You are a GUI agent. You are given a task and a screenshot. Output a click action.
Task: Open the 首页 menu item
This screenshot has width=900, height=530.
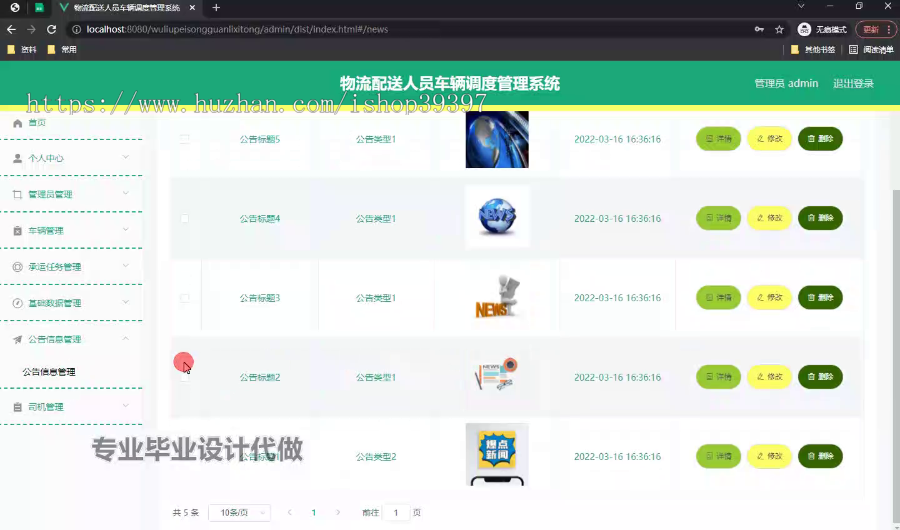point(37,123)
